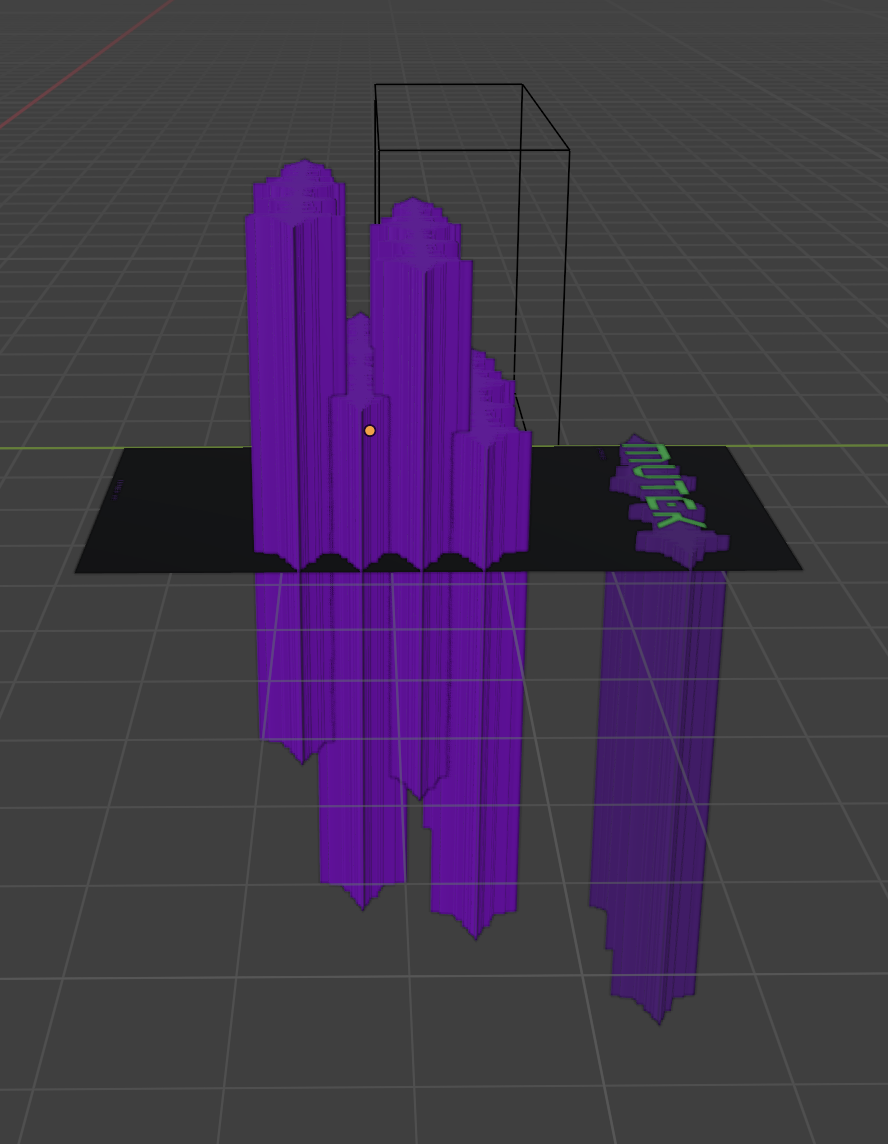Viewport: 888px width, 1144px height.
Task: Click the green Y-axis line left of the plane
Action: click(x=60, y=448)
